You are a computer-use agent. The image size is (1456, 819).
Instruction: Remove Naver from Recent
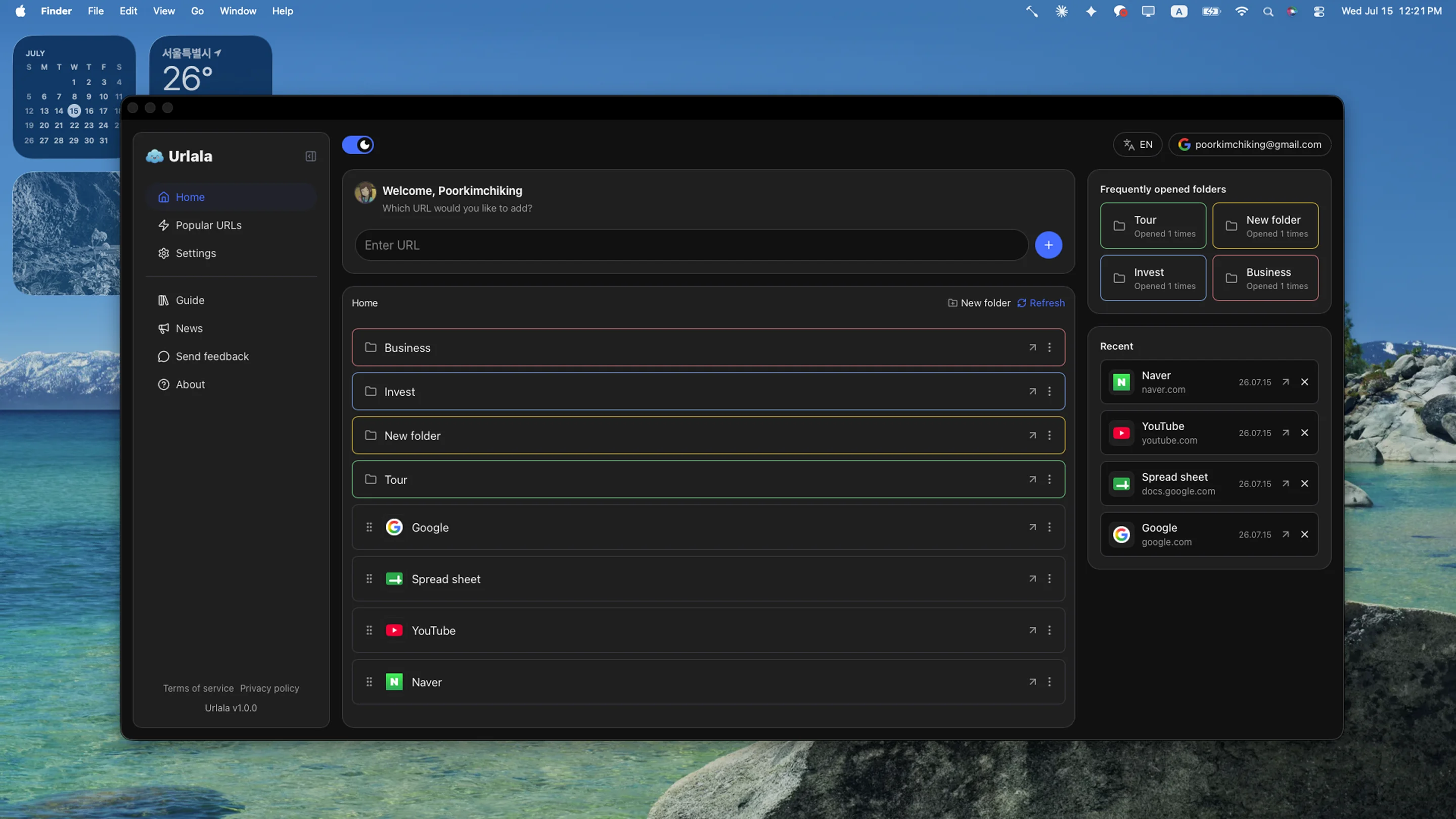pyautogui.click(x=1304, y=383)
